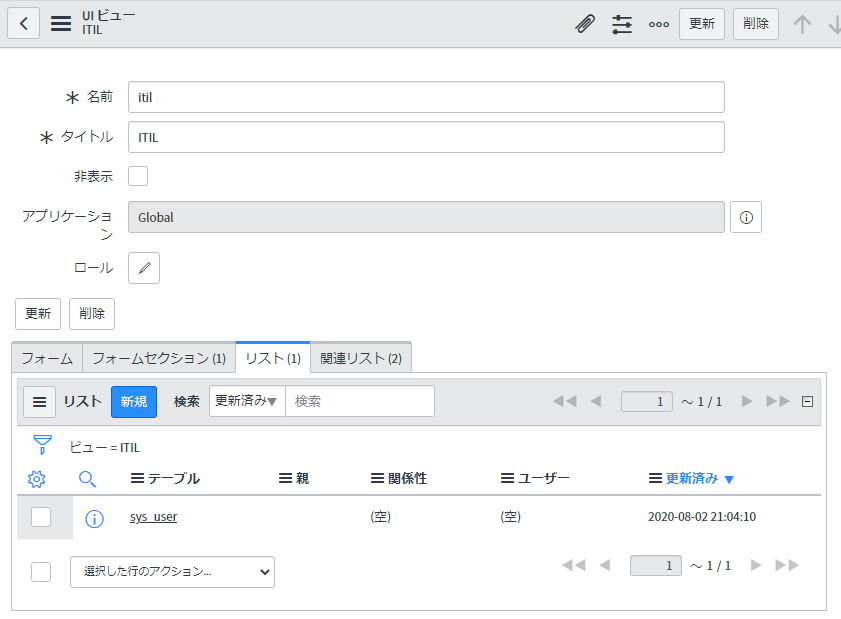Screen dimensions: 841x619
Task: Toggle the 非表示 checkbox
Action: coord(138,176)
